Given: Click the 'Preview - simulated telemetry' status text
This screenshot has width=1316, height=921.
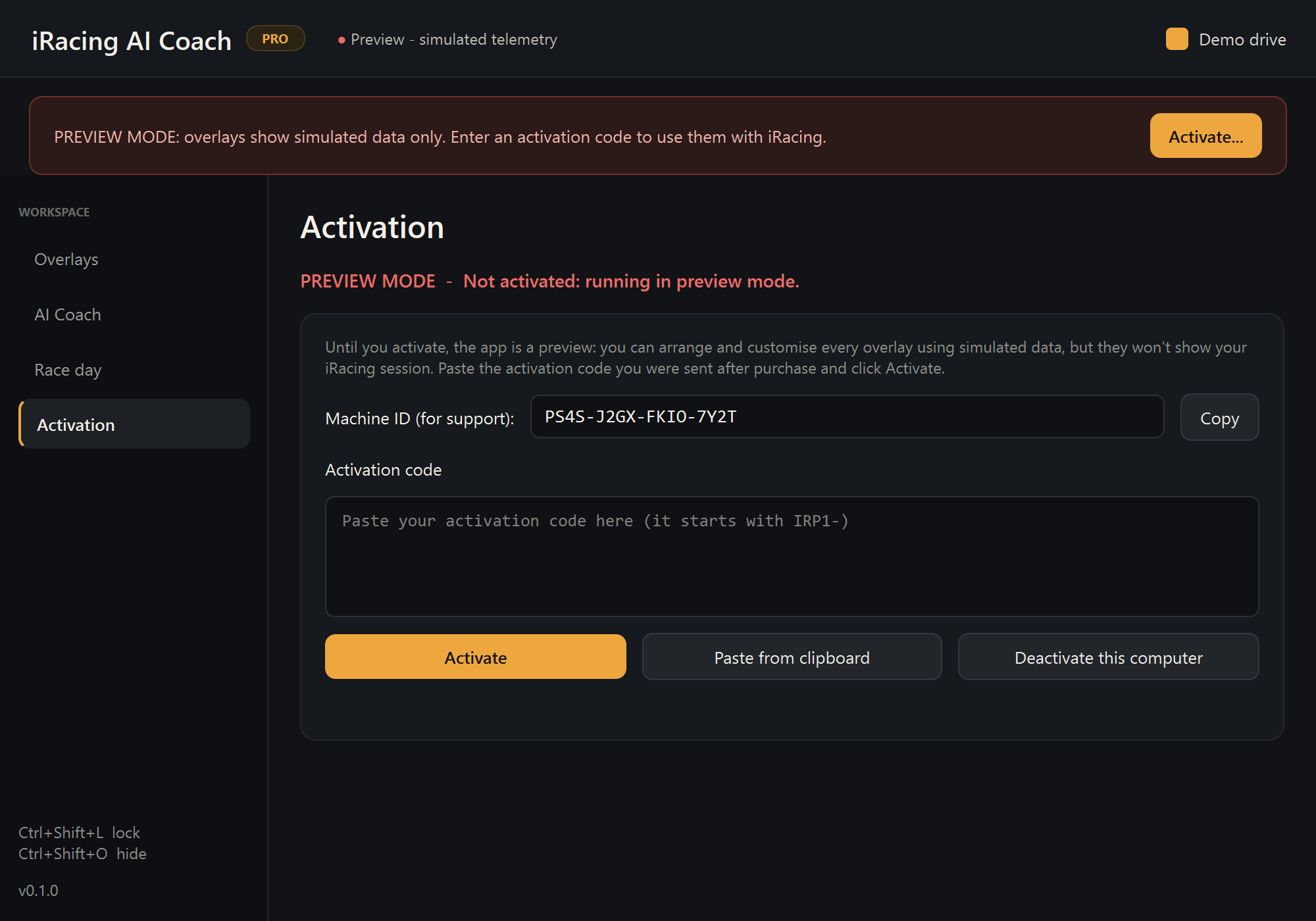Looking at the screenshot, I should pos(453,39).
